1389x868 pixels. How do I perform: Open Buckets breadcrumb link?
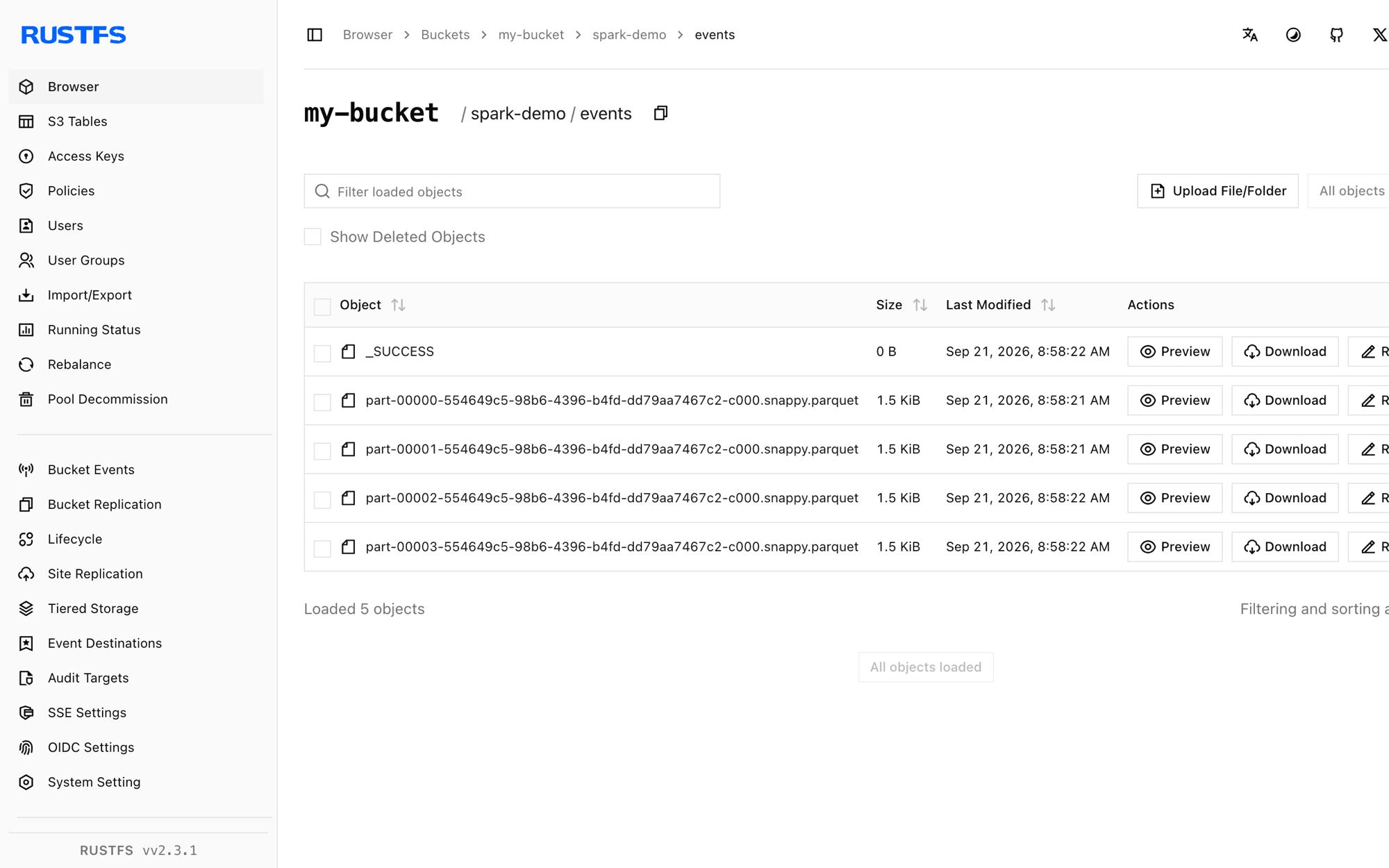coord(445,35)
